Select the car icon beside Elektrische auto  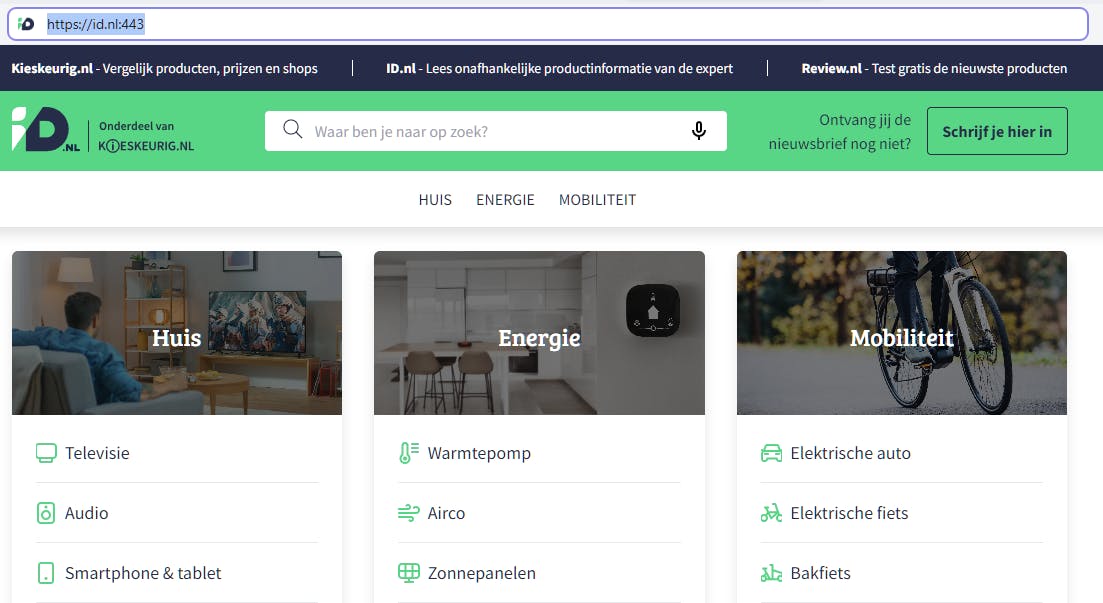(x=769, y=452)
